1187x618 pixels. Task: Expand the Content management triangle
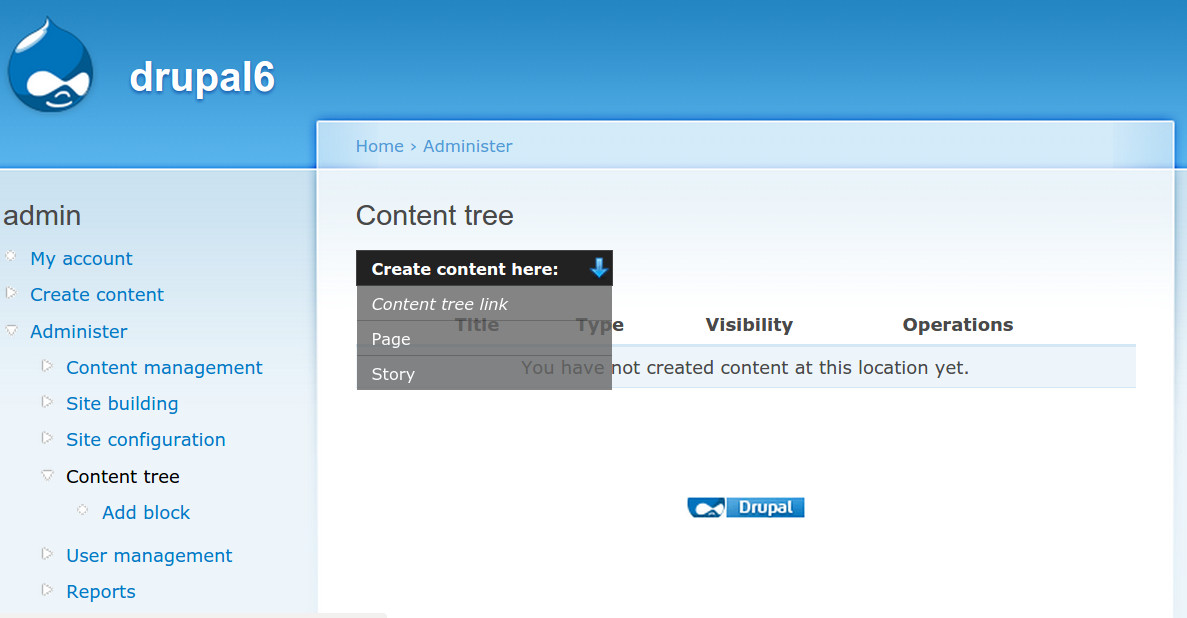[47, 366]
